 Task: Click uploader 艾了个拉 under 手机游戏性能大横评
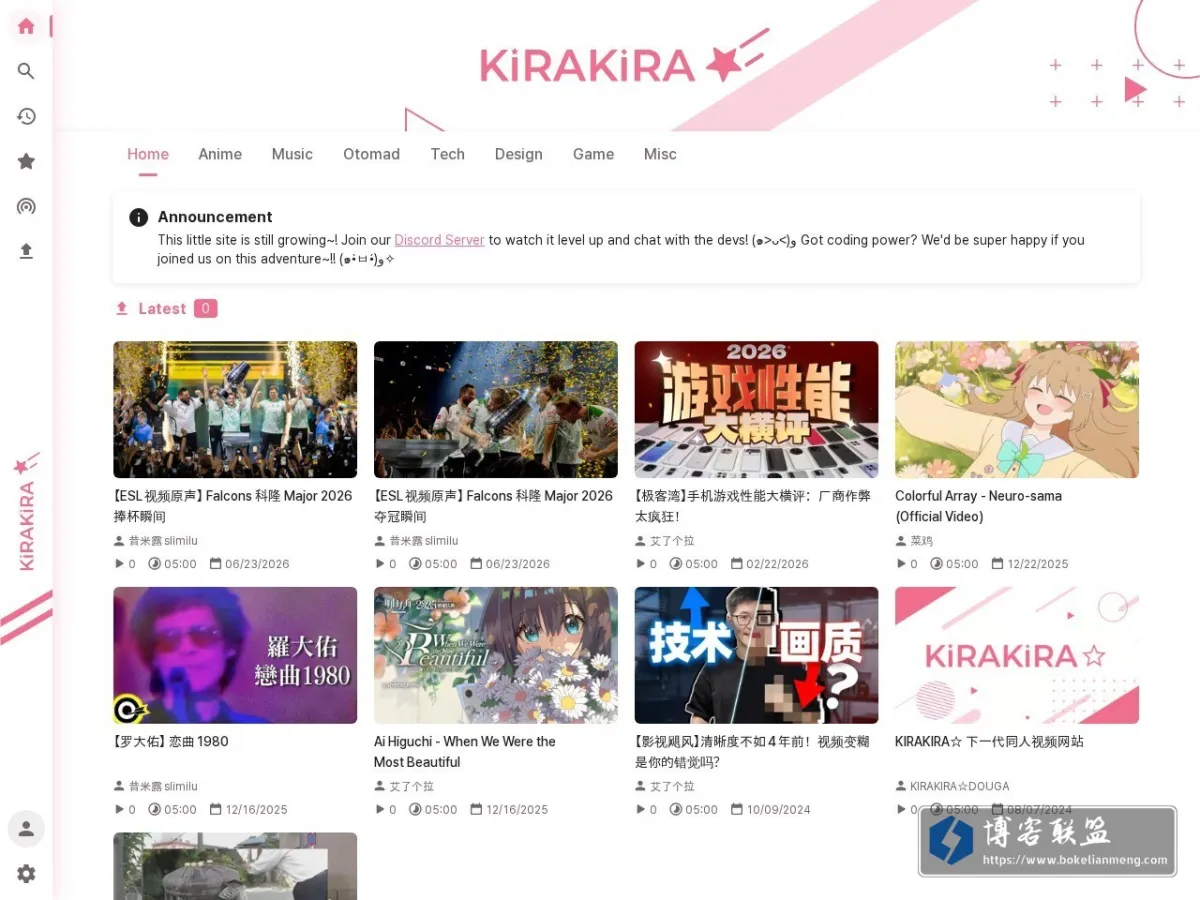click(x=672, y=541)
